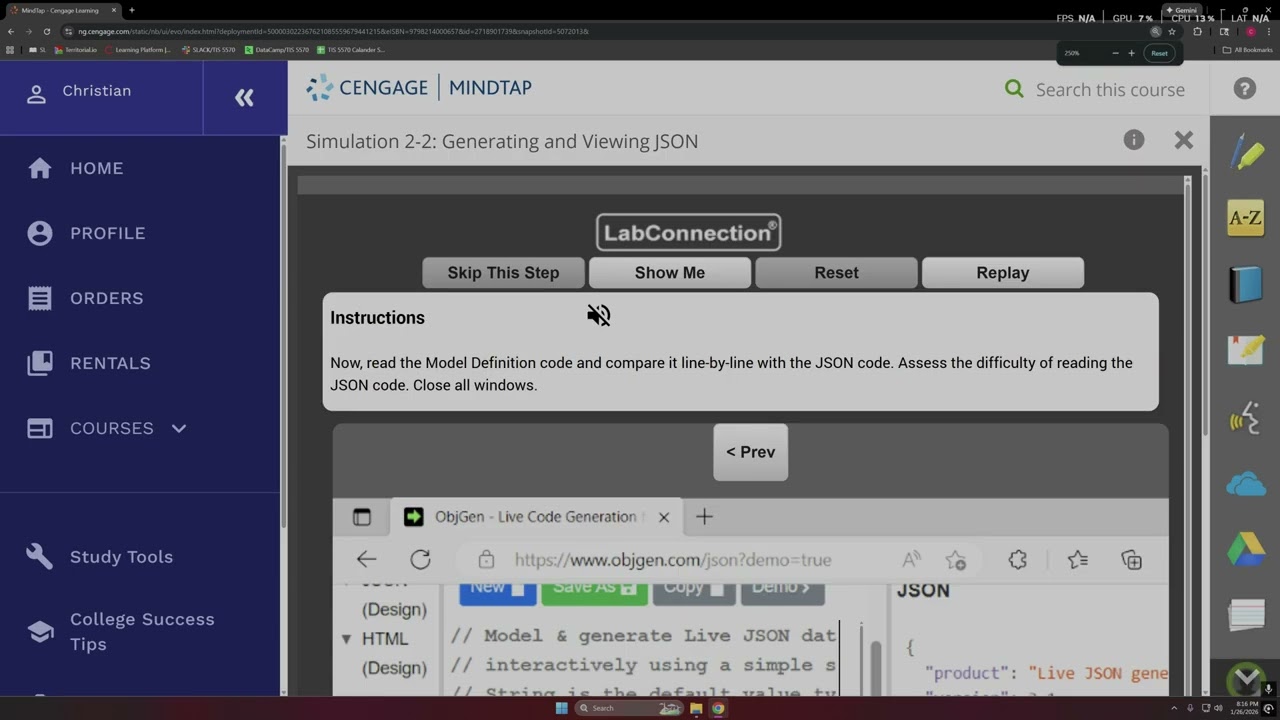
Task: Open the read speaker tool
Action: pos(1246,418)
